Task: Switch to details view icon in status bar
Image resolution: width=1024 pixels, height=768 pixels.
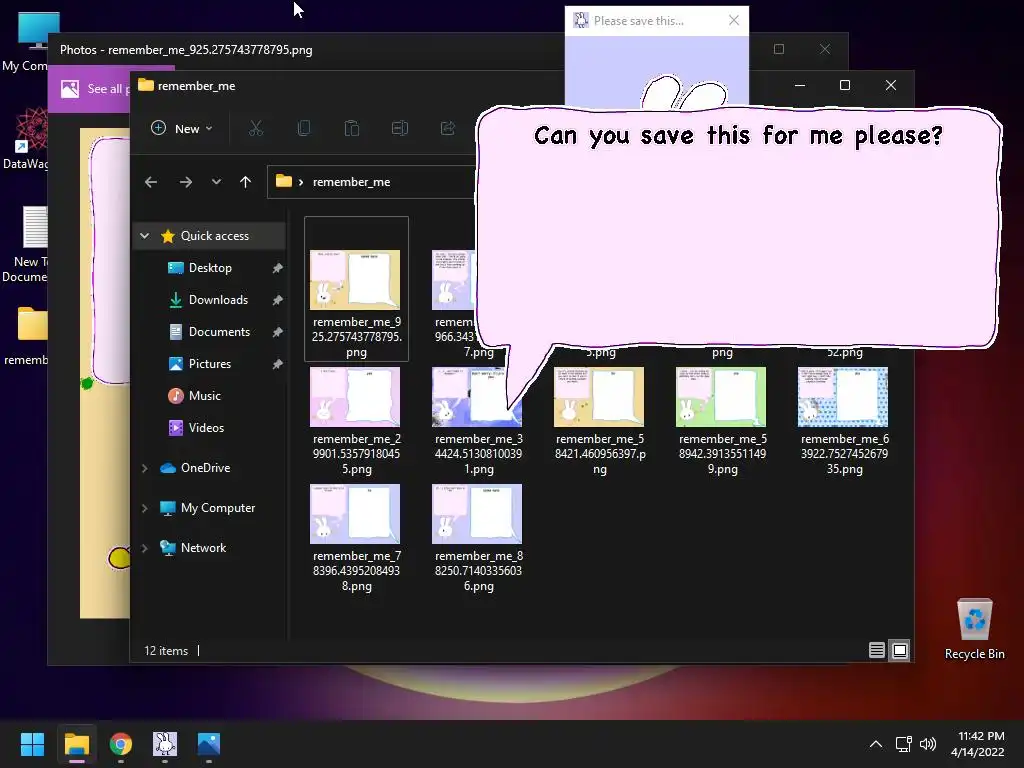Action: coord(877,650)
